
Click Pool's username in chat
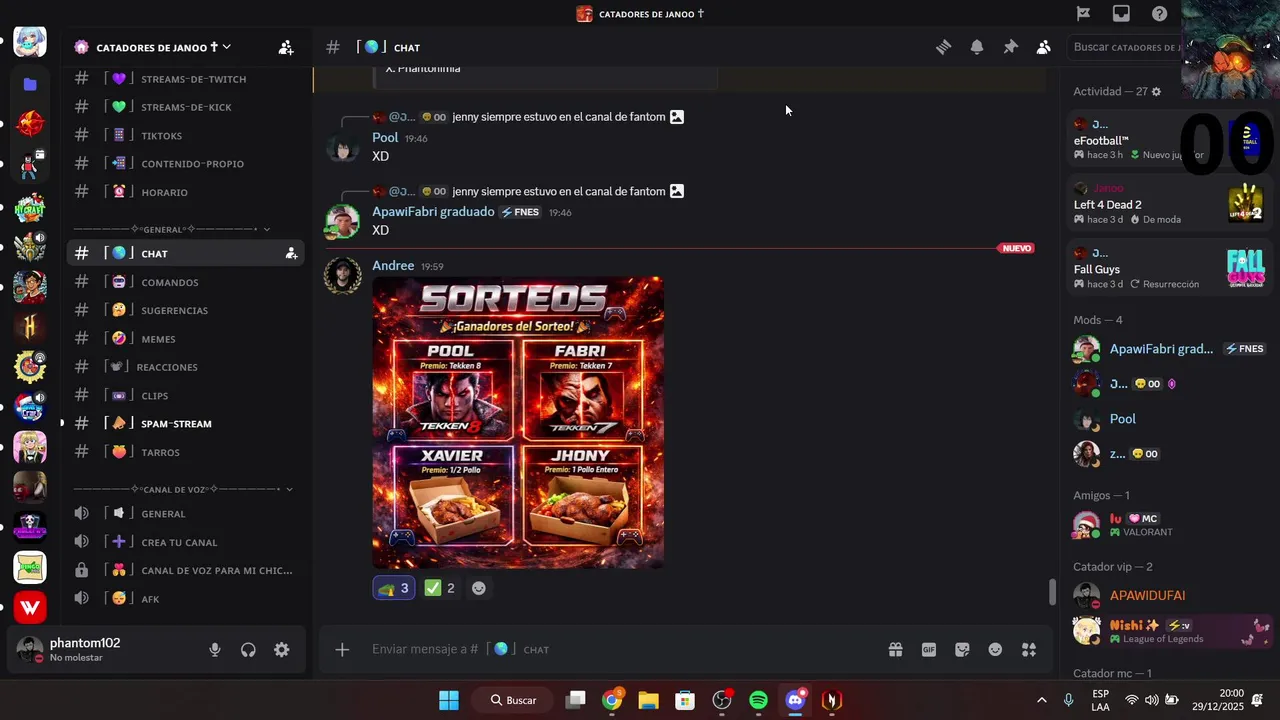tap(385, 138)
